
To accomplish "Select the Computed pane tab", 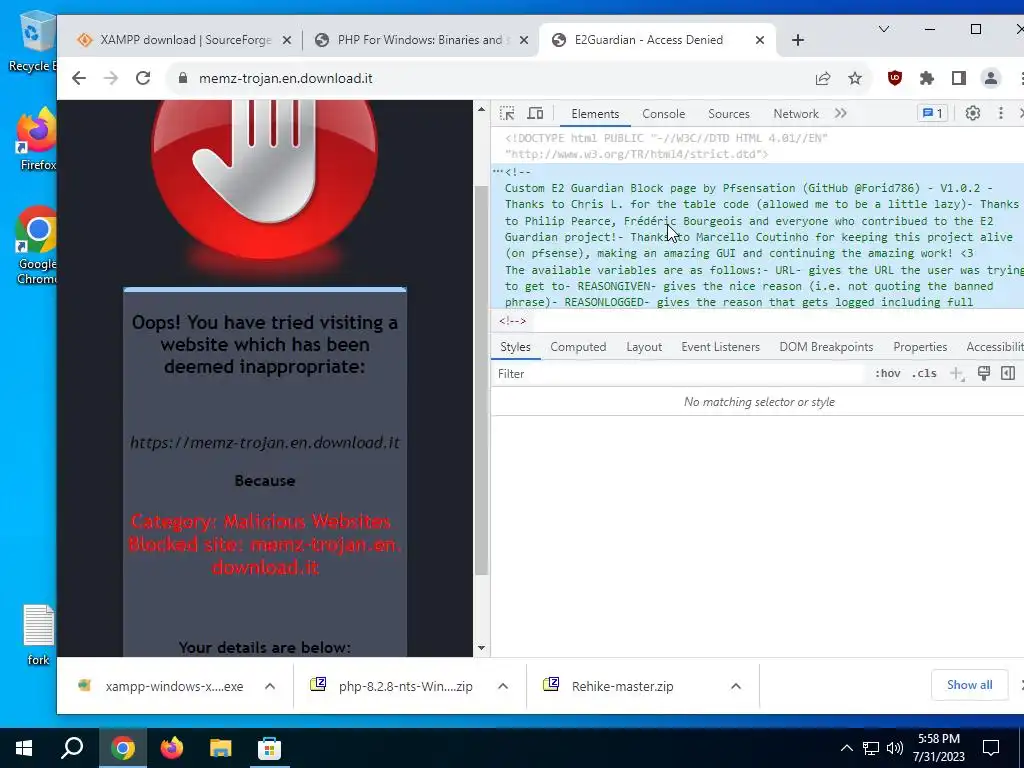I will (578, 347).
